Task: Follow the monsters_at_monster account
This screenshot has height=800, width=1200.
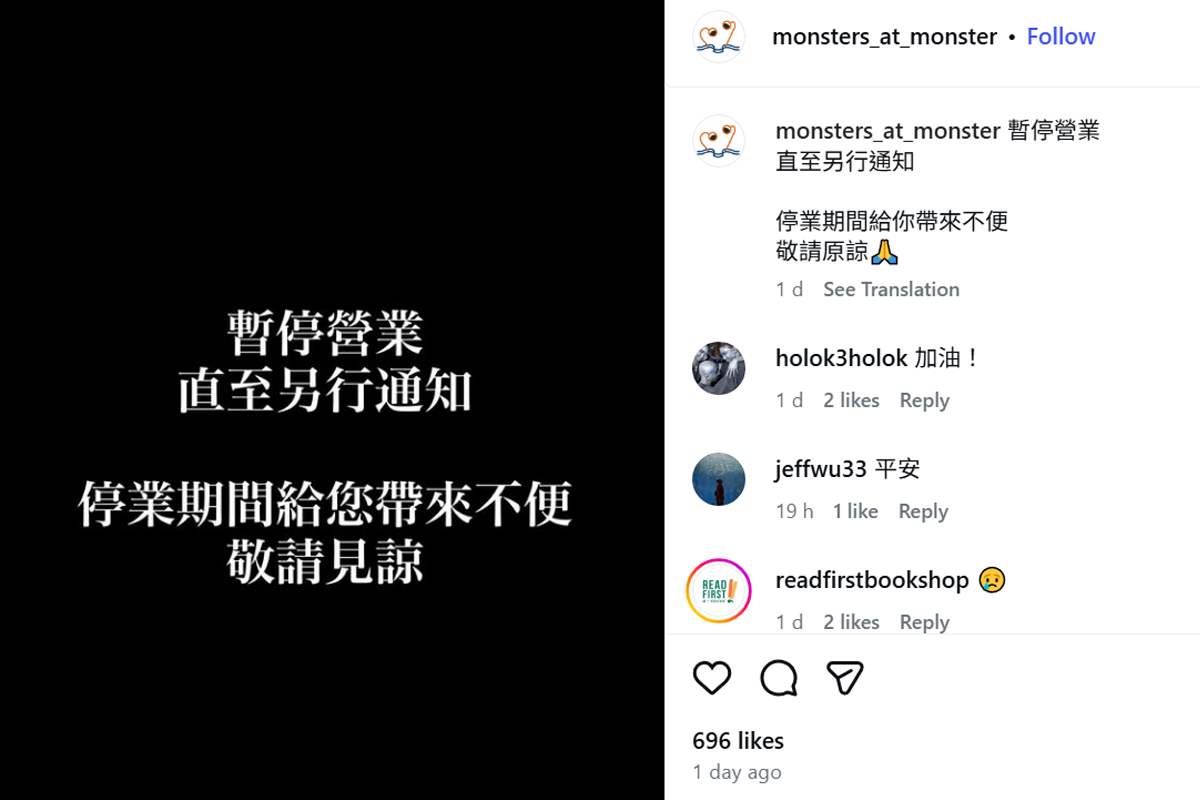Action: coord(1061,37)
